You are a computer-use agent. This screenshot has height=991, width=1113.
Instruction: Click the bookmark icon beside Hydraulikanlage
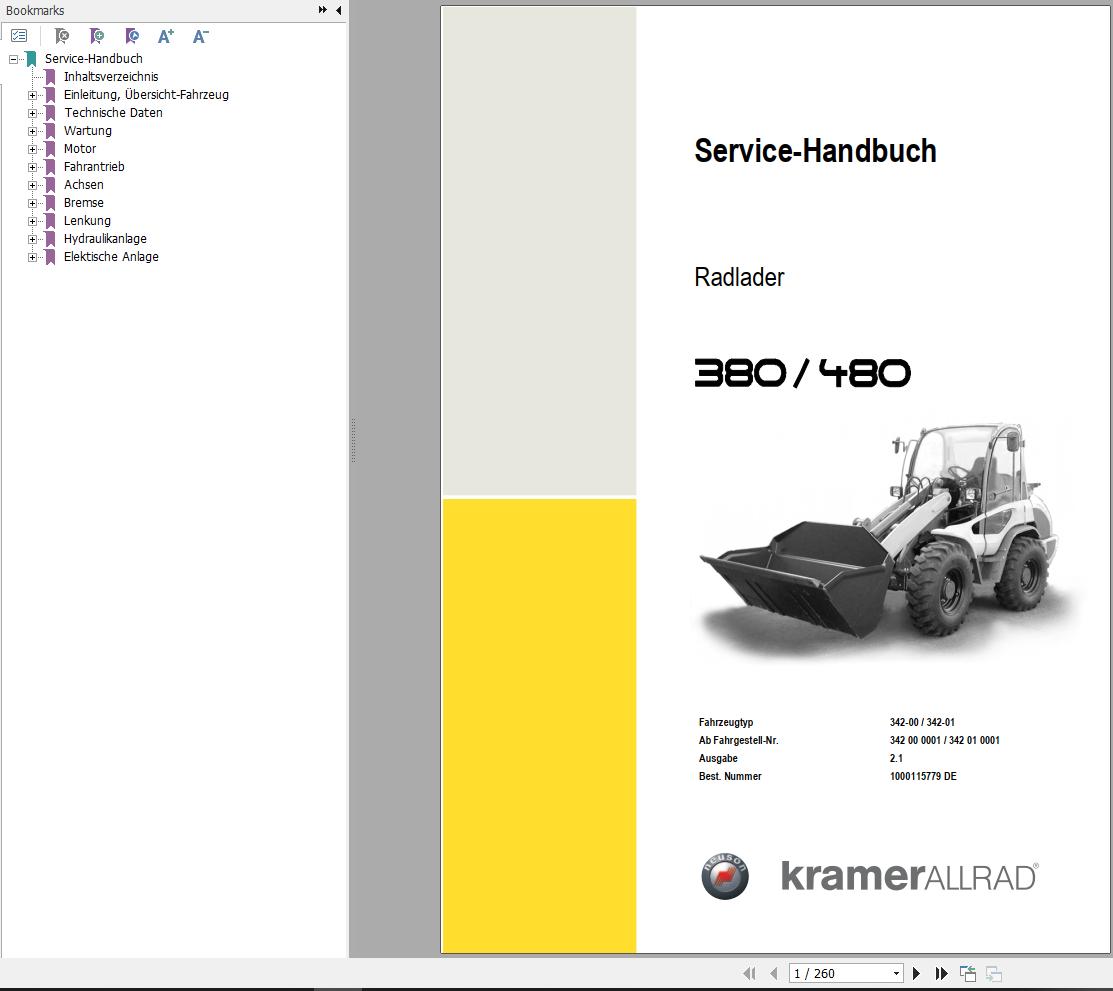point(50,239)
